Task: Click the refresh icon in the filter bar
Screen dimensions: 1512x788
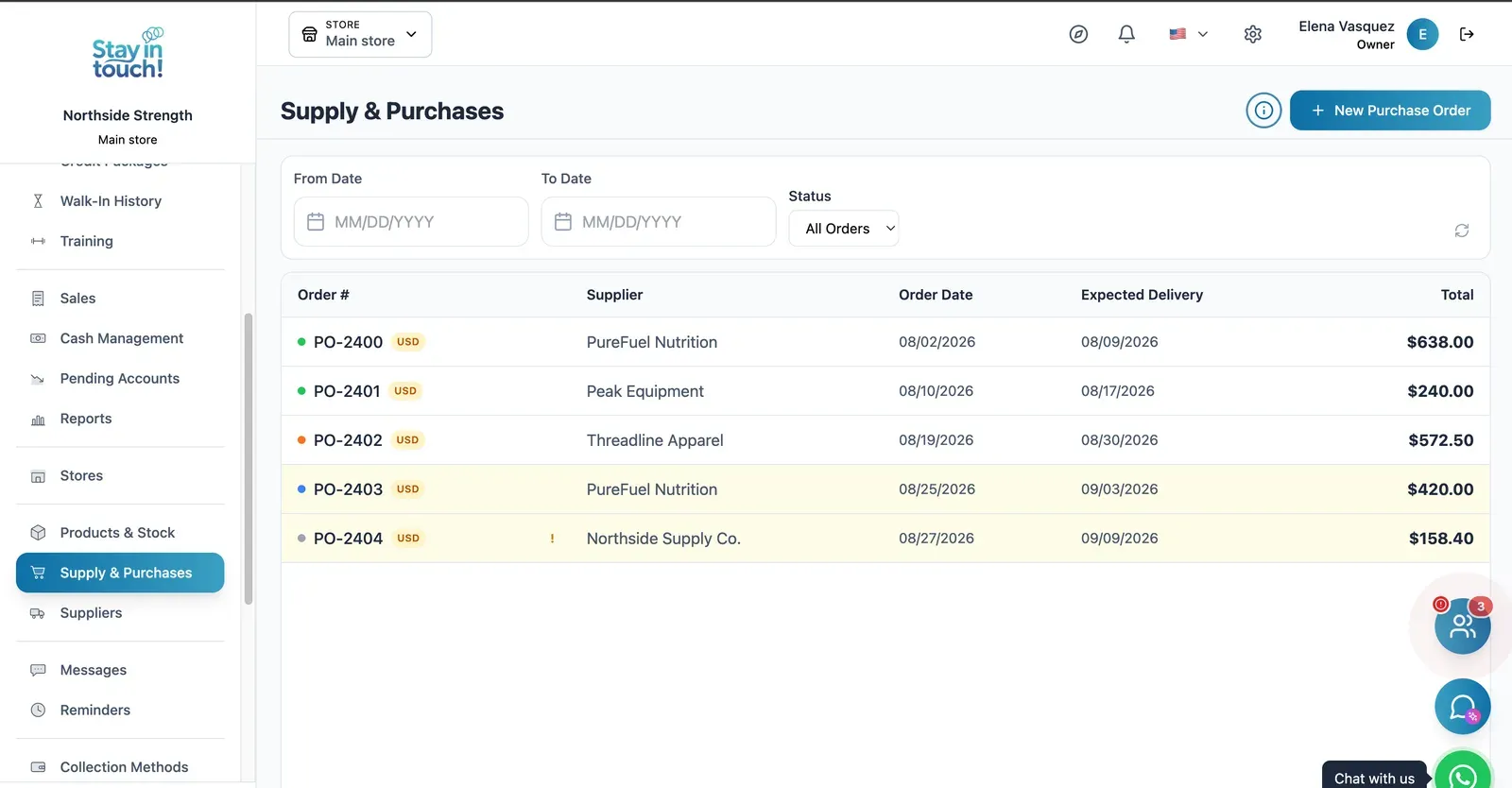Action: [x=1462, y=231]
